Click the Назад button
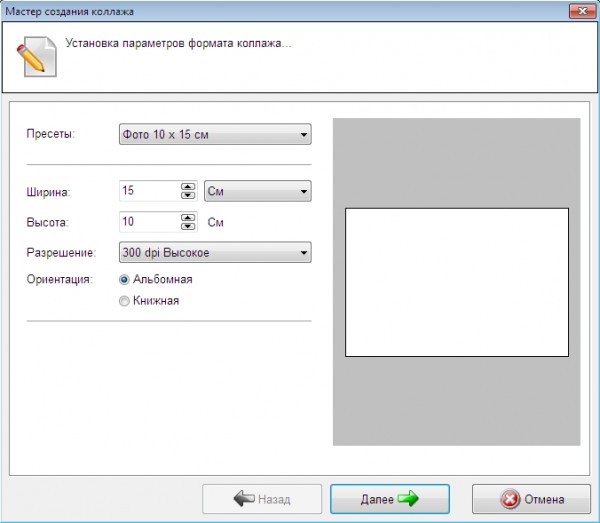 (x=262, y=499)
